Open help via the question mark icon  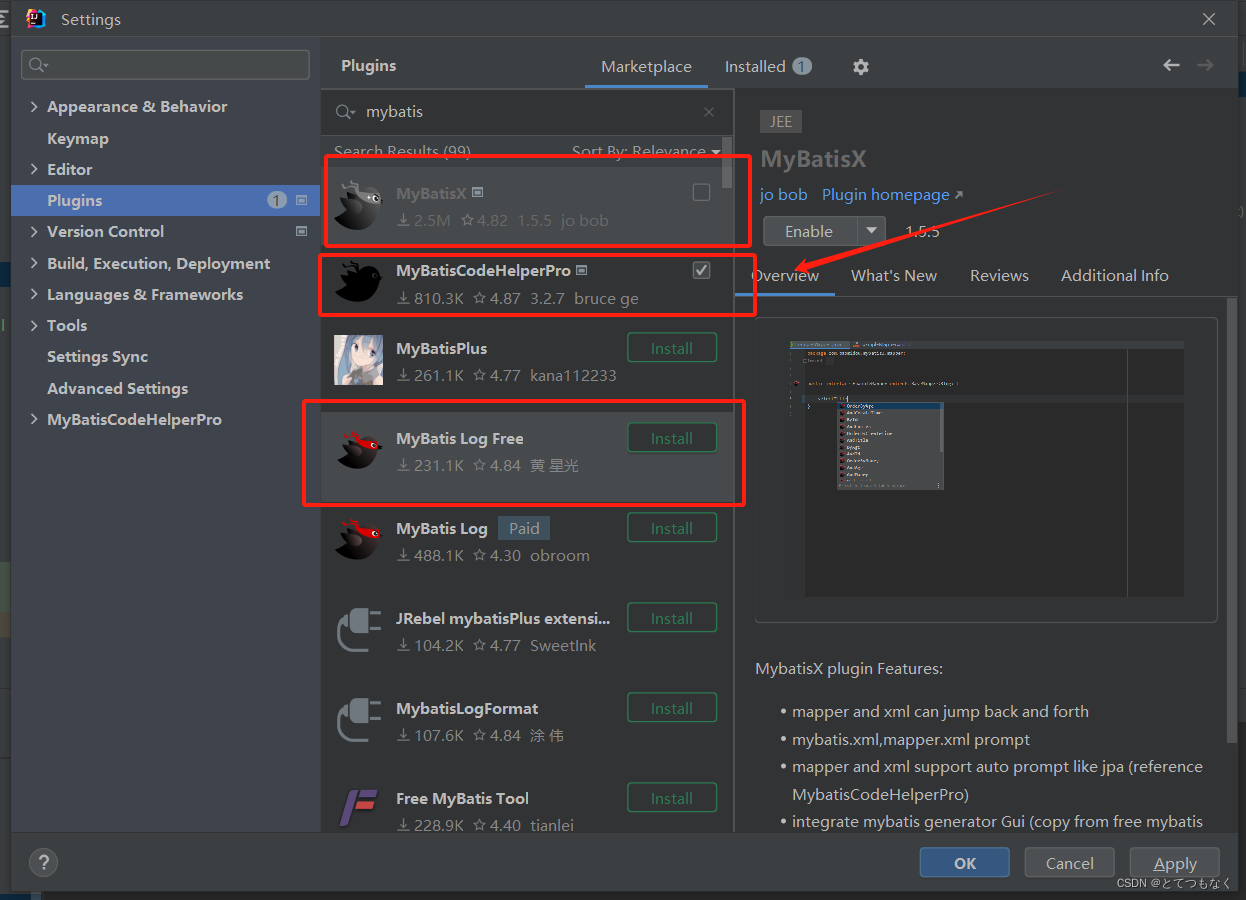43,862
